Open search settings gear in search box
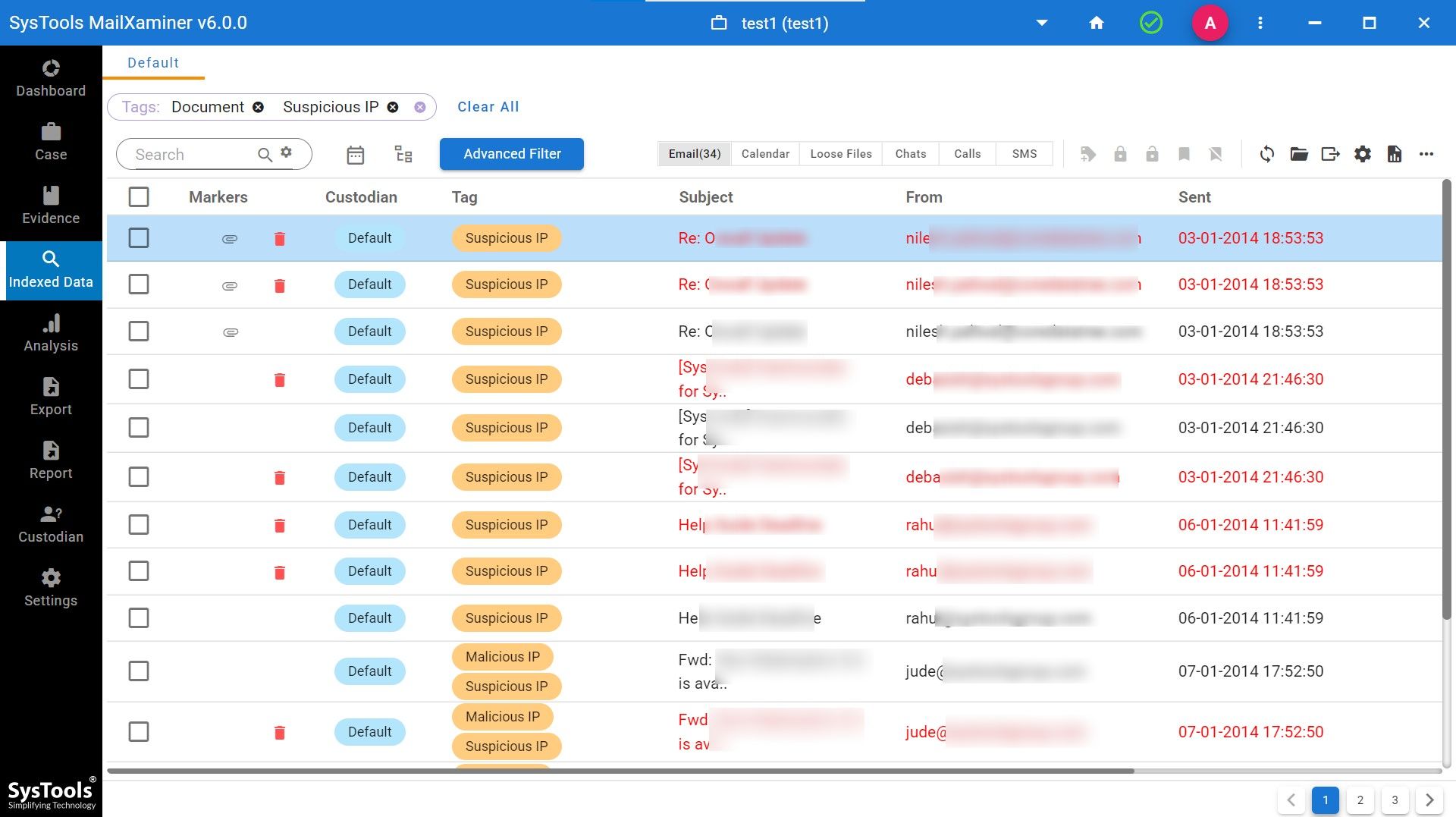The height and width of the screenshot is (817, 1456). (286, 152)
